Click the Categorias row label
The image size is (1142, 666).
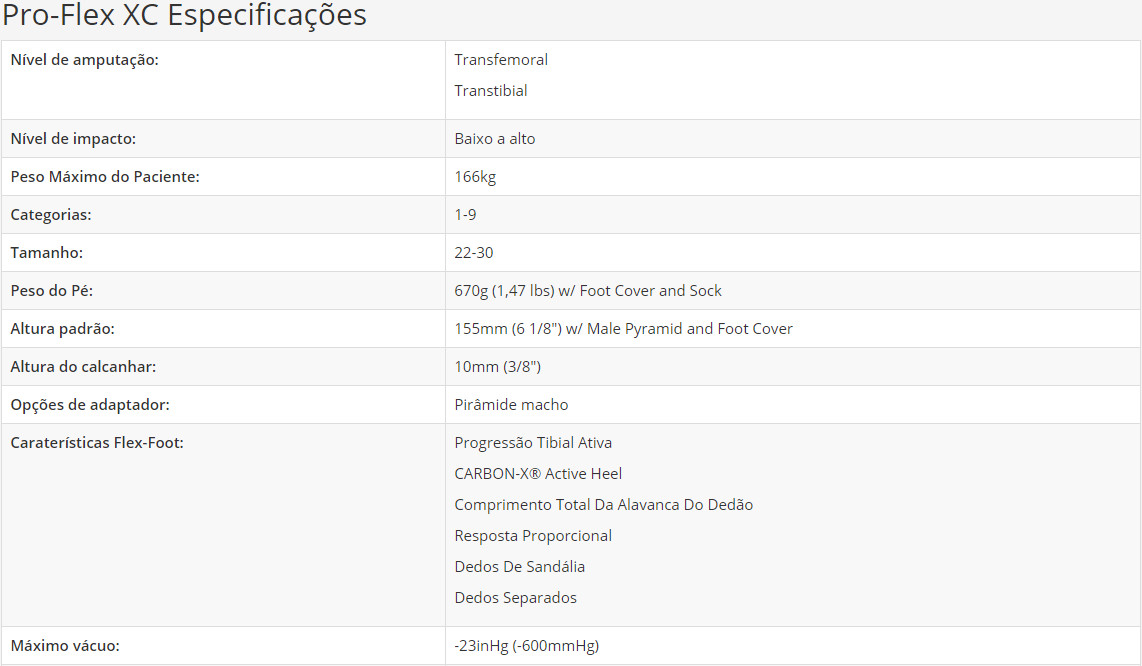pos(51,215)
